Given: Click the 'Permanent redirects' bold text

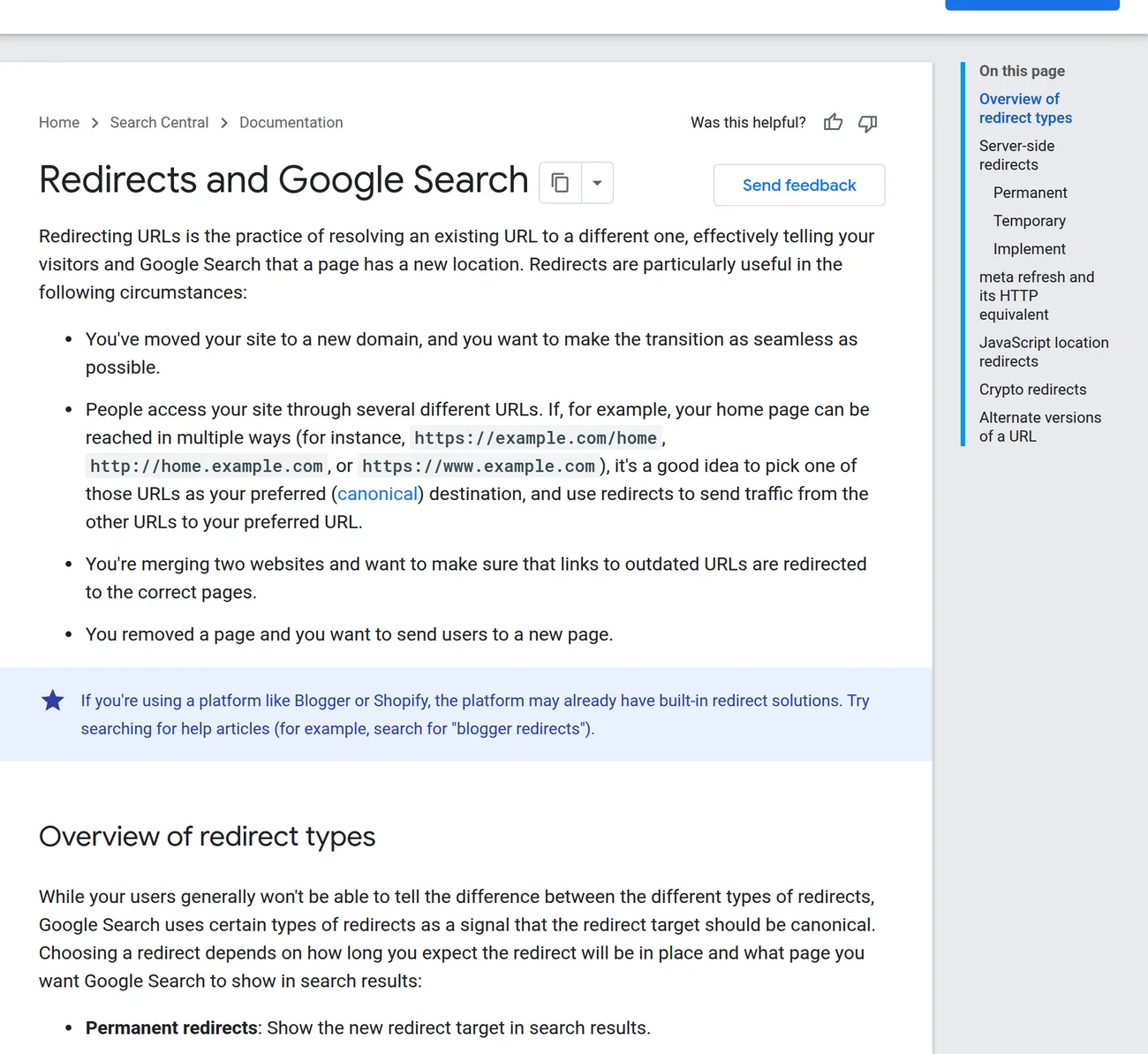Looking at the screenshot, I should (171, 1028).
